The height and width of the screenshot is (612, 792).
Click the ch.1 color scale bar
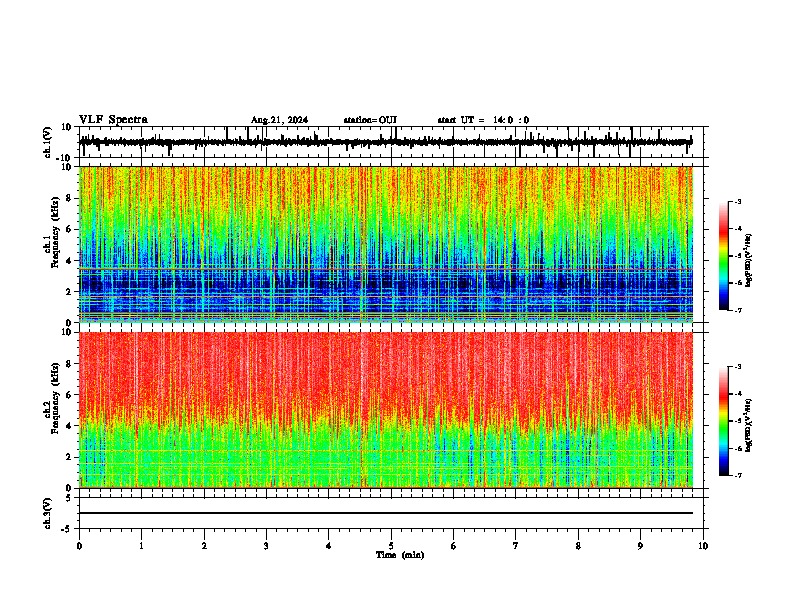[724, 256]
